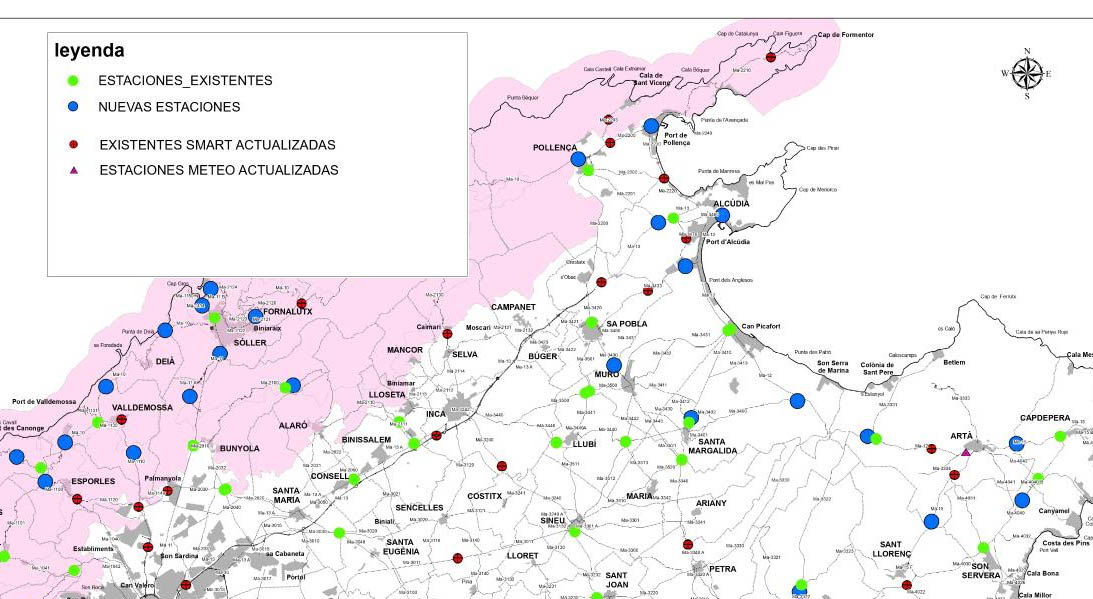Choose the green station marker at Sa Pobla
Screen dimensions: 1093x599
pos(591,323)
